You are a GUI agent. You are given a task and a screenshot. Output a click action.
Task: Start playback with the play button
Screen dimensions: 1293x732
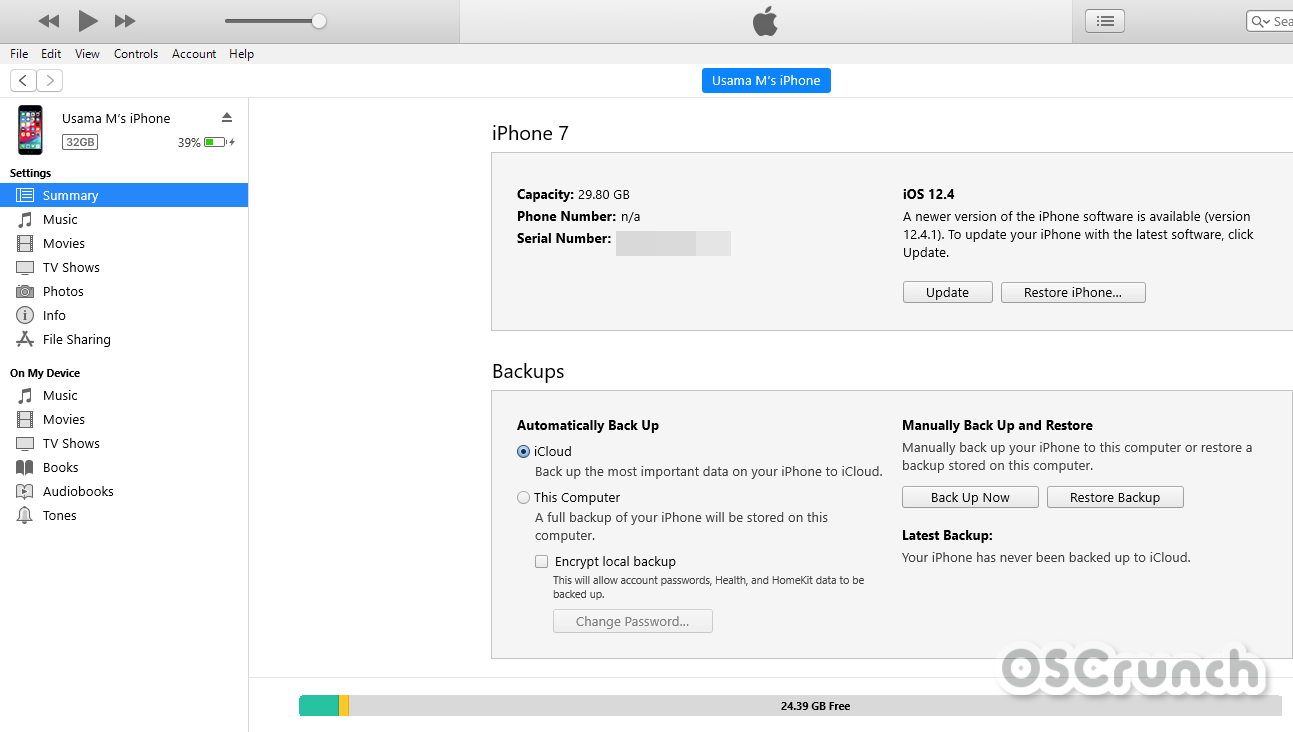(88, 20)
